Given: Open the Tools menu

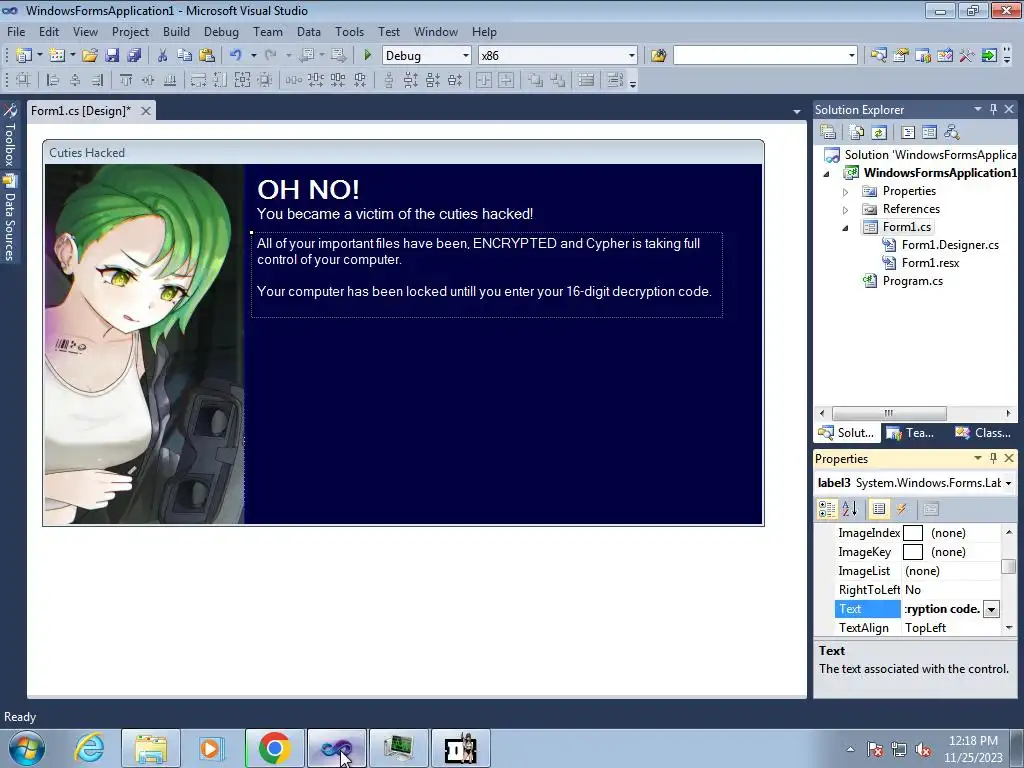Looking at the screenshot, I should (349, 31).
